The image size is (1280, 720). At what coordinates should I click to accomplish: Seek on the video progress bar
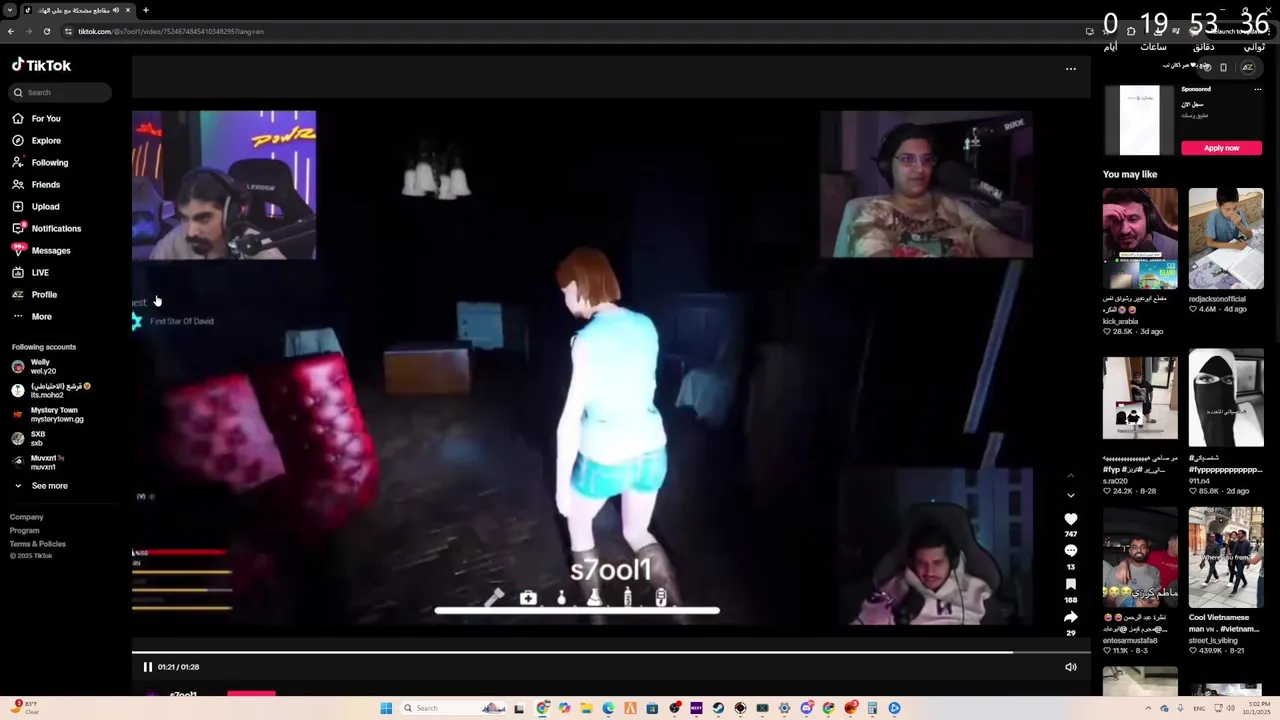pos(611,651)
